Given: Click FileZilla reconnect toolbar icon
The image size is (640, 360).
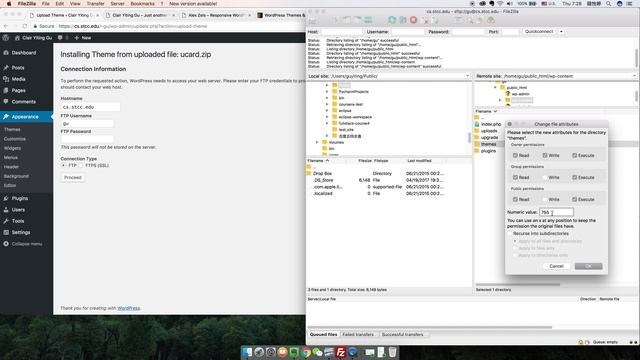Looking at the screenshot, I should 435,20.
